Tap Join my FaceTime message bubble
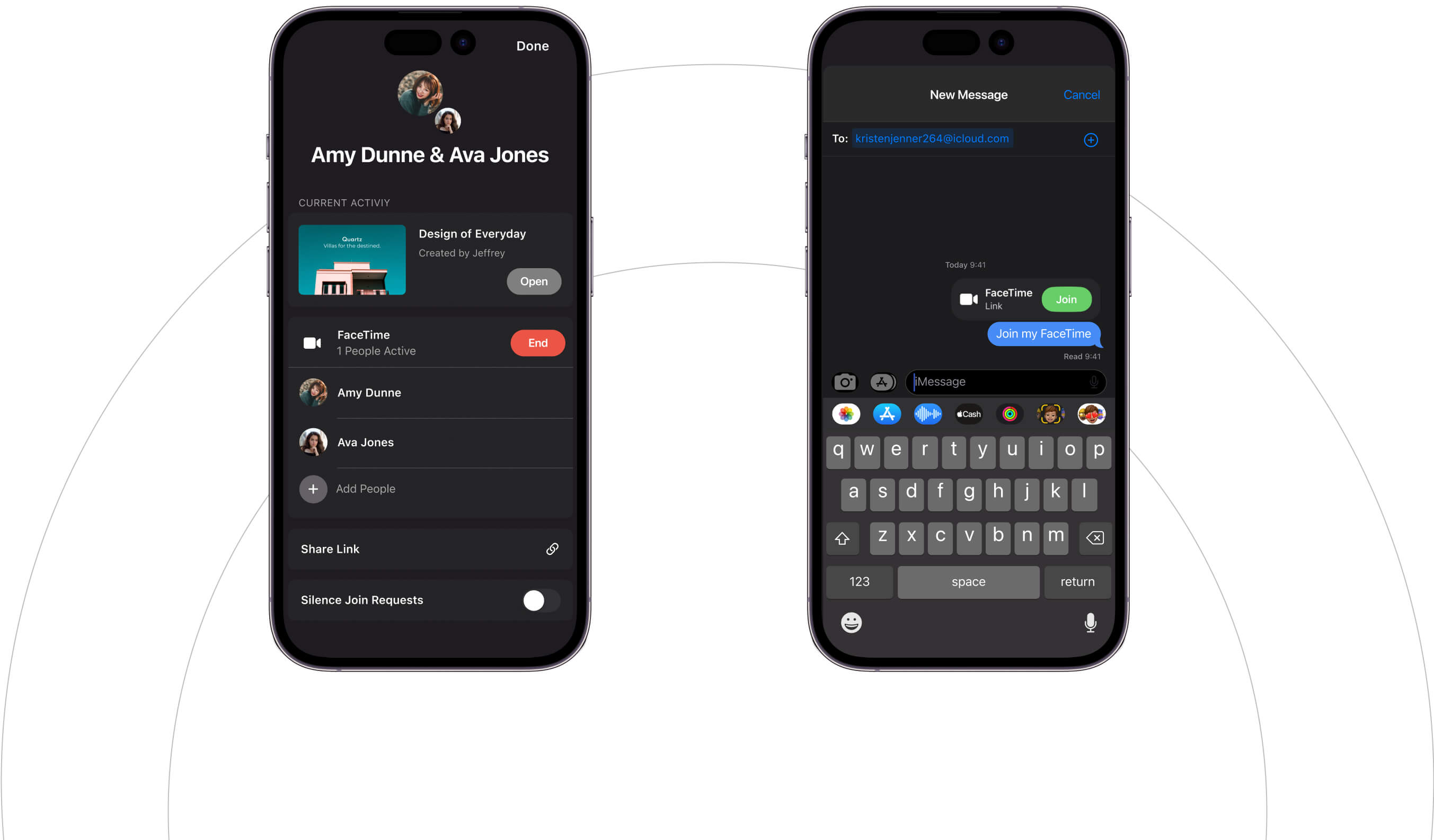Screen dimensions: 1434x840 tap(1042, 333)
